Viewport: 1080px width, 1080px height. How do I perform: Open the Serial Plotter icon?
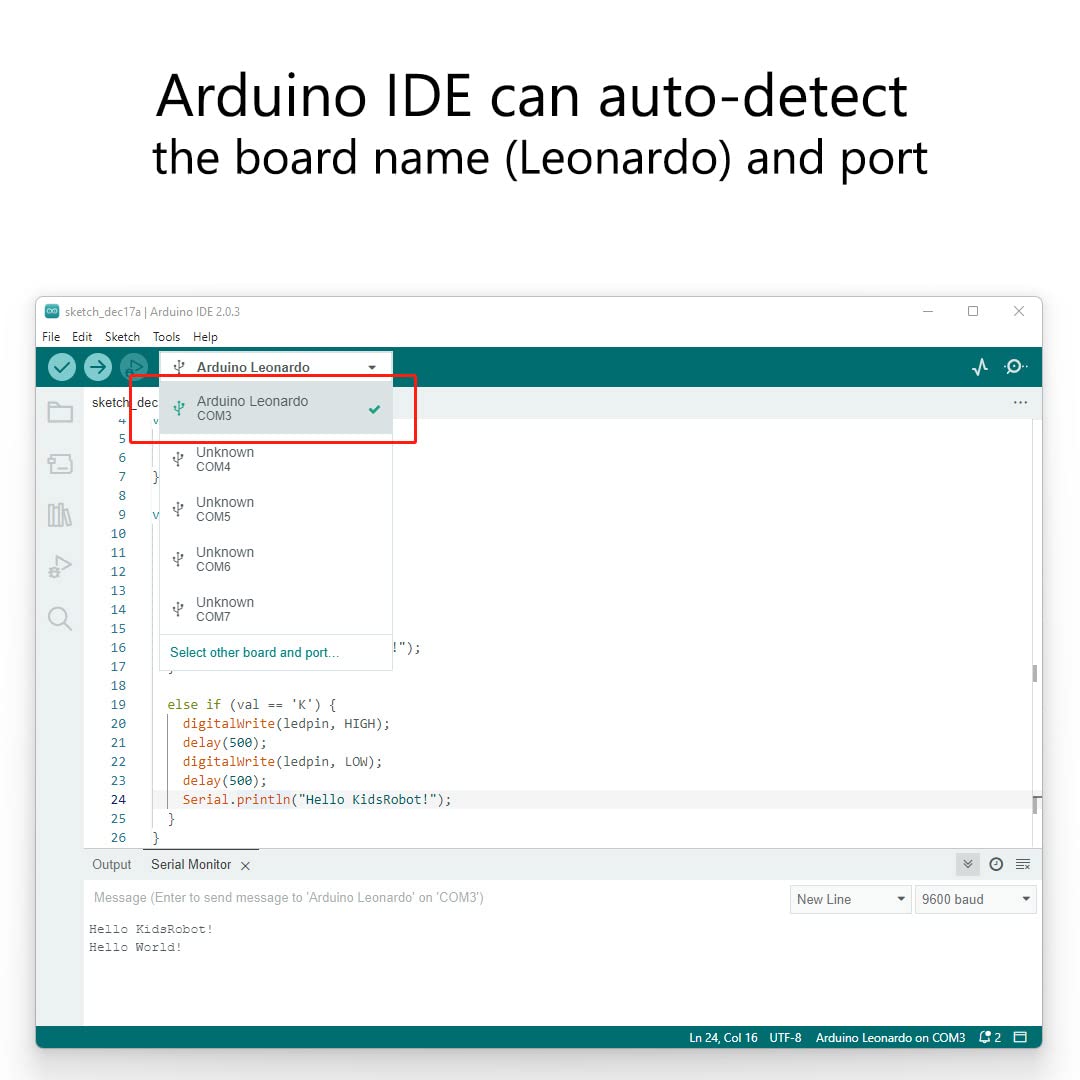[x=980, y=367]
